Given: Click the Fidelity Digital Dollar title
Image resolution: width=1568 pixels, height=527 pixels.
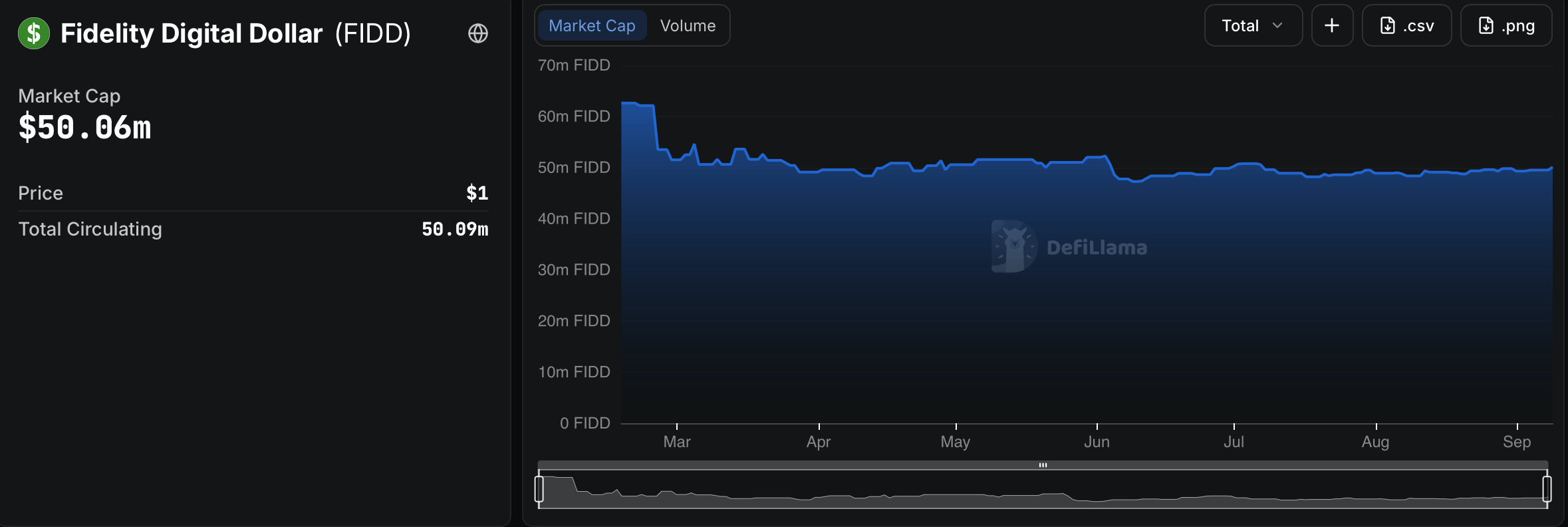Looking at the screenshot, I should pyautogui.click(x=192, y=33).
